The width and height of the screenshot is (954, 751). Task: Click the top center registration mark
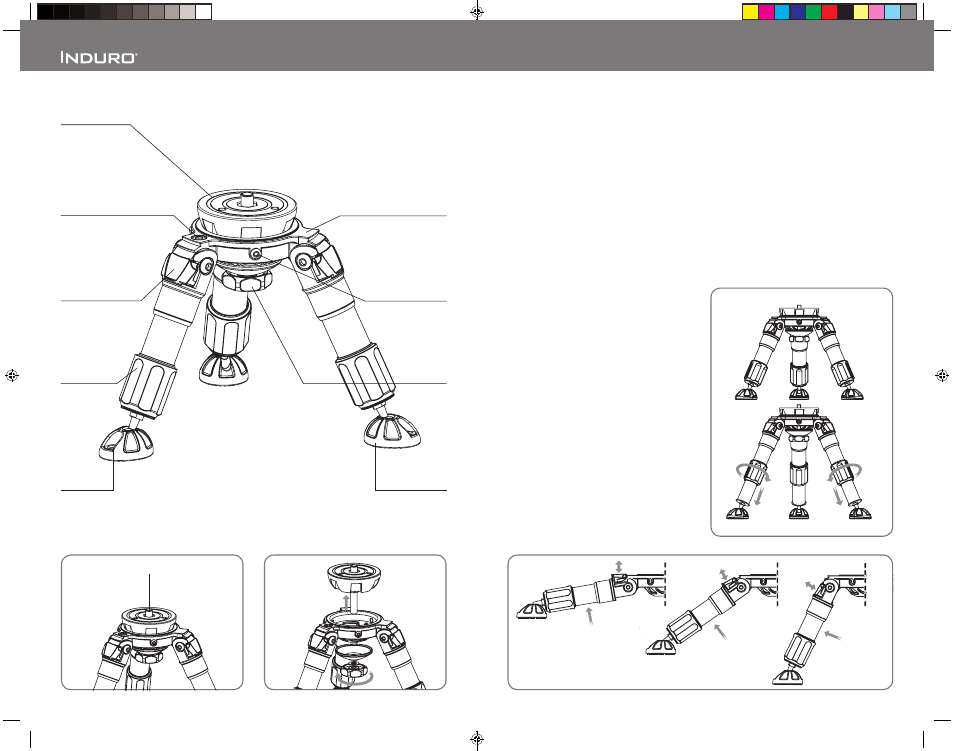point(477,12)
